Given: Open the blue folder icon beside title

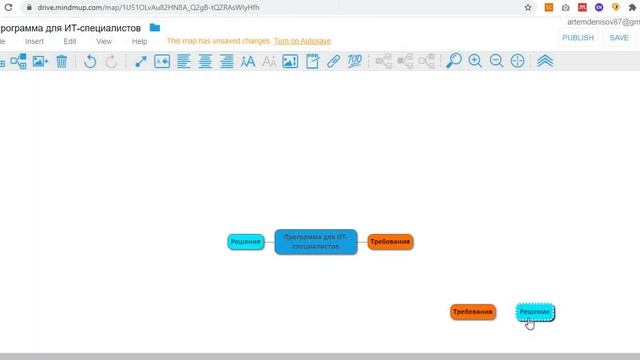Looking at the screenshot, I should pos(155,27).
